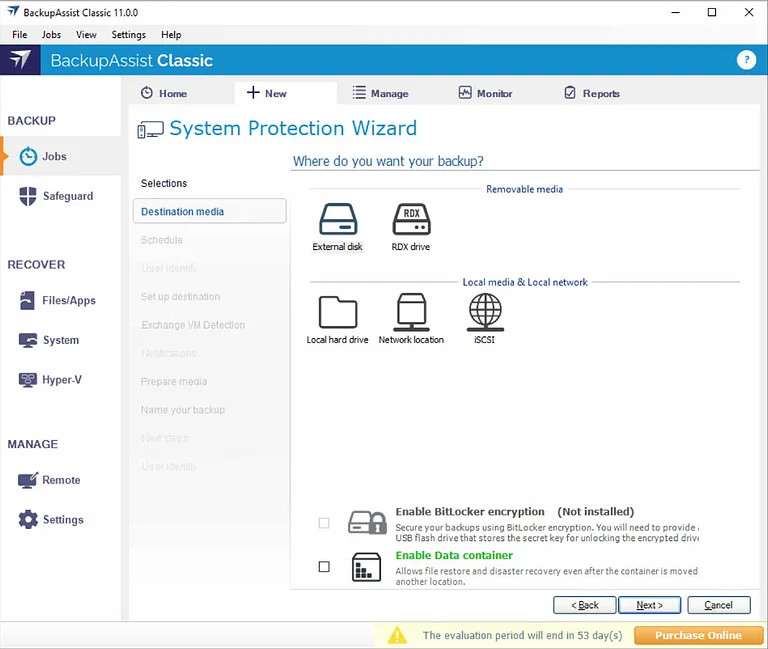Open Safeguard shield in sidebar
Screen dimensions: 768x649
(56, 196)
